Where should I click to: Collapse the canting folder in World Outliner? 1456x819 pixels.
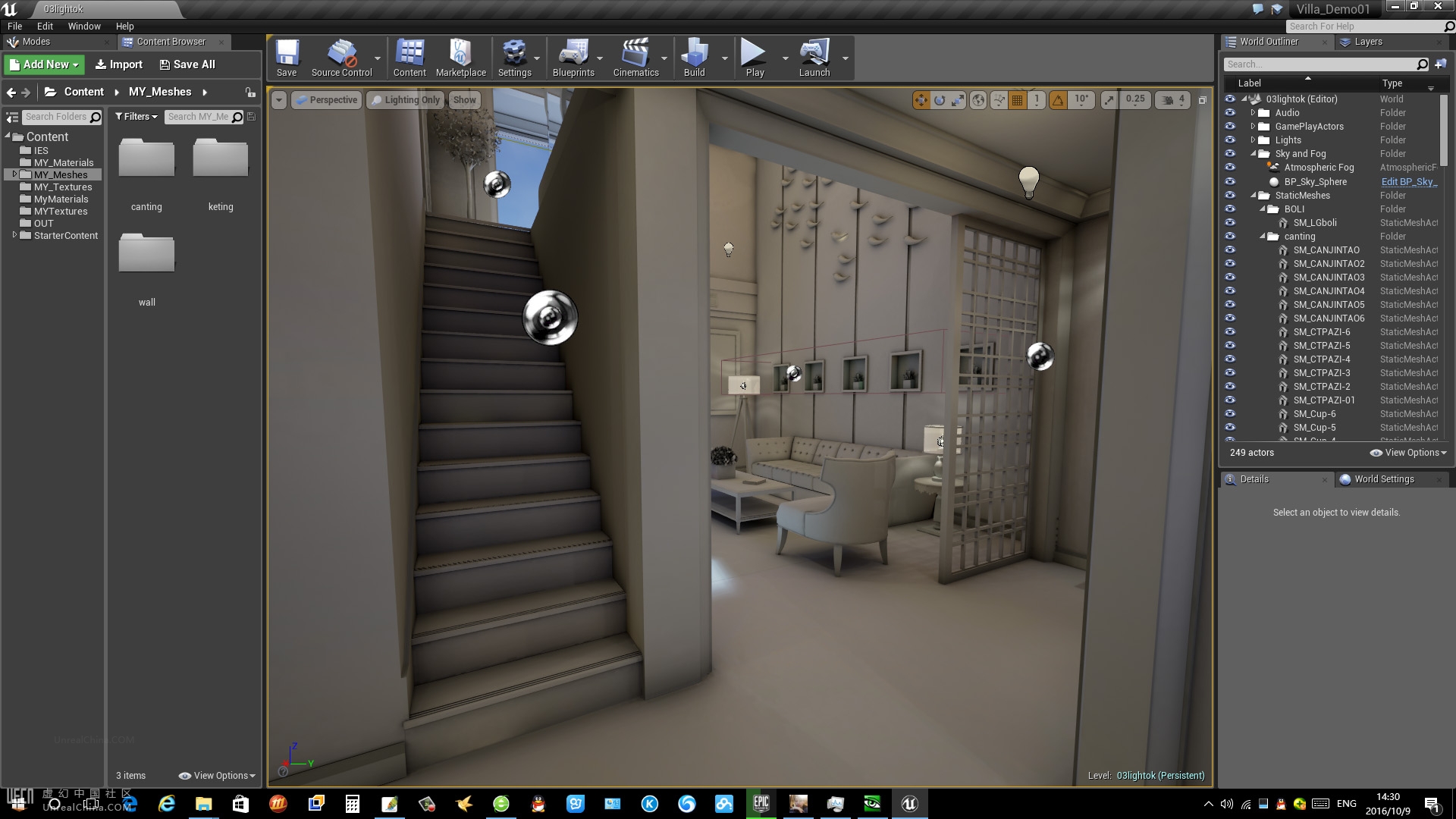[x=1263, y=237]
